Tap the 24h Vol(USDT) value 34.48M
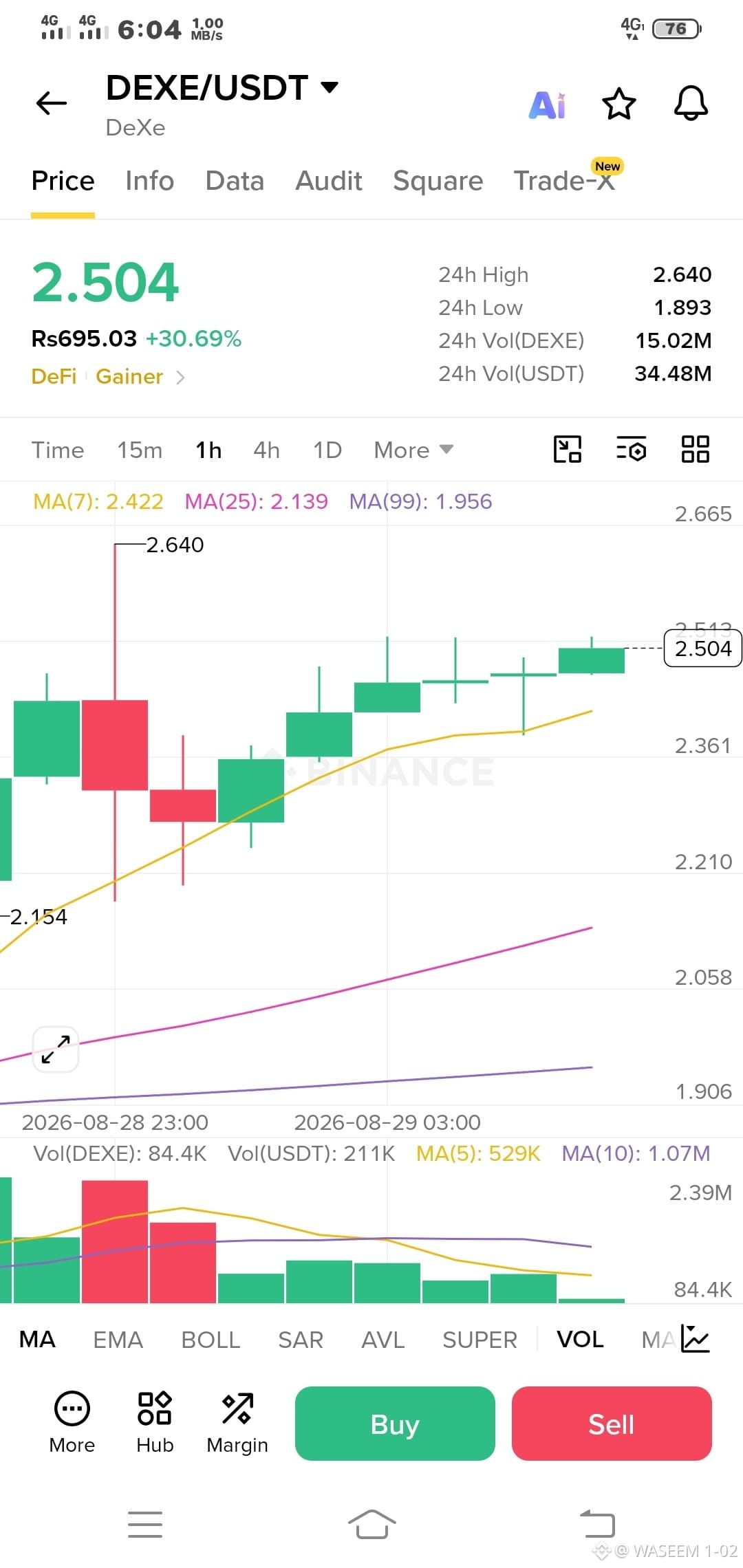This screenshot has width=743, height=1568. [x=673, y=373]
